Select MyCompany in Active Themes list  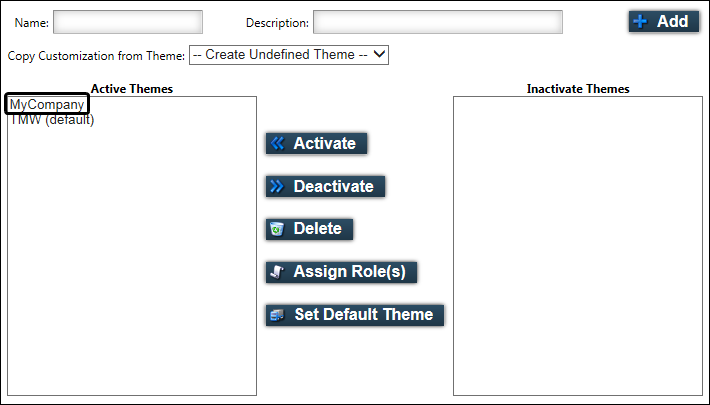47,104
